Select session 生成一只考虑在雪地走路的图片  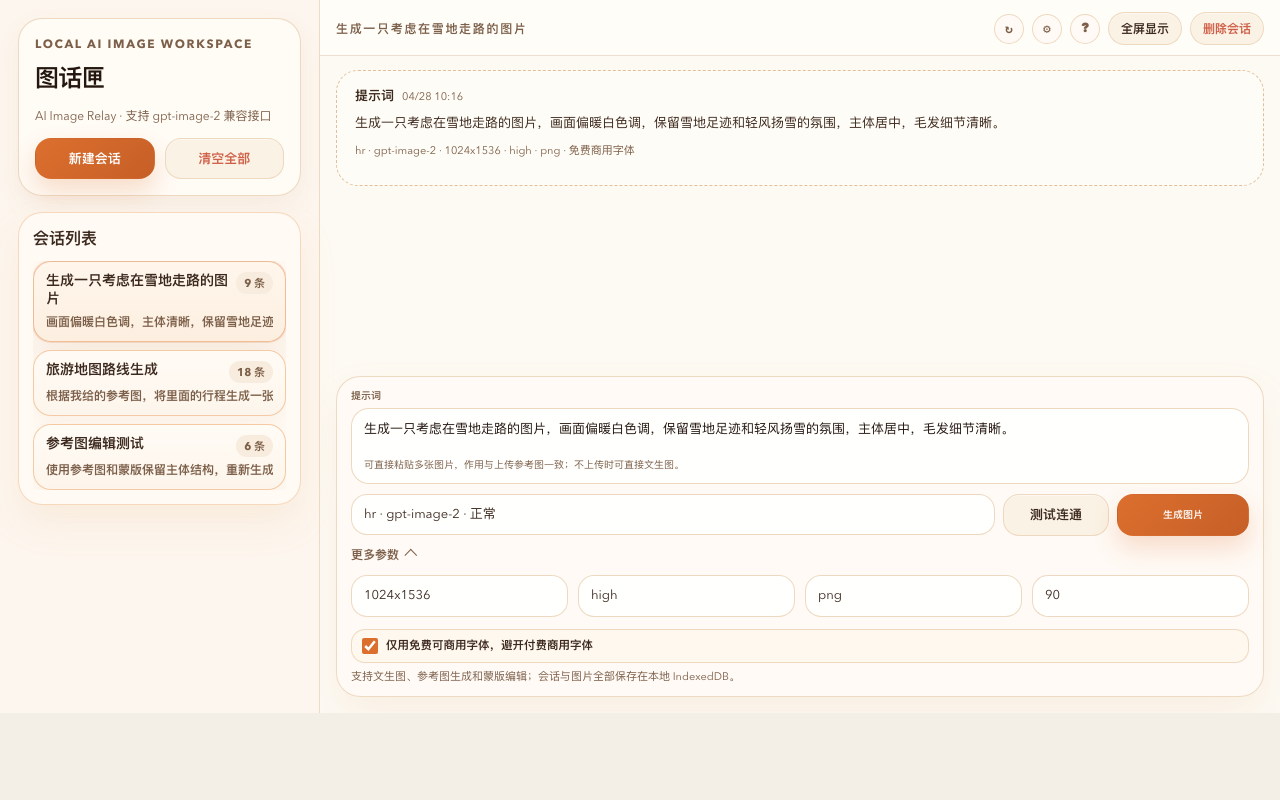159,302
